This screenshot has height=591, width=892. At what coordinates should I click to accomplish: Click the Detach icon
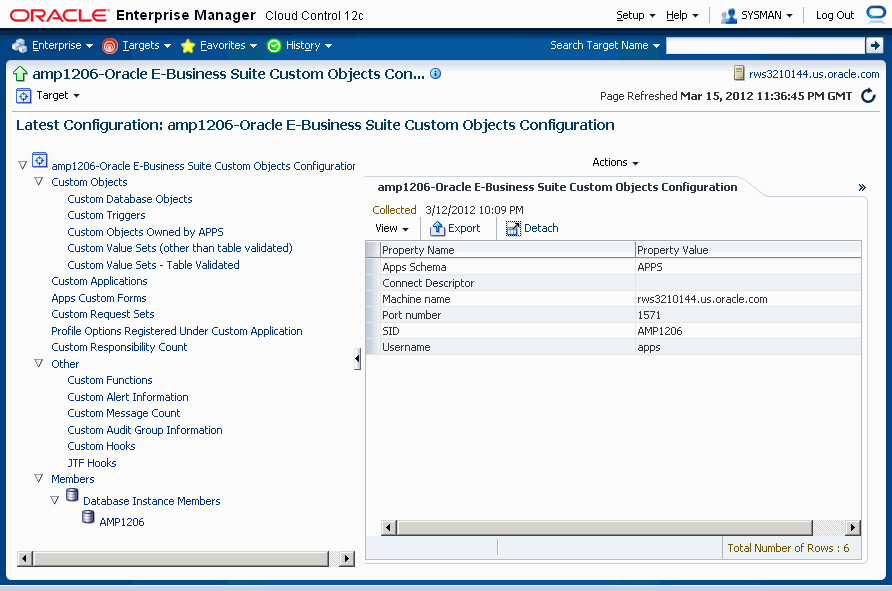point(513,228)
